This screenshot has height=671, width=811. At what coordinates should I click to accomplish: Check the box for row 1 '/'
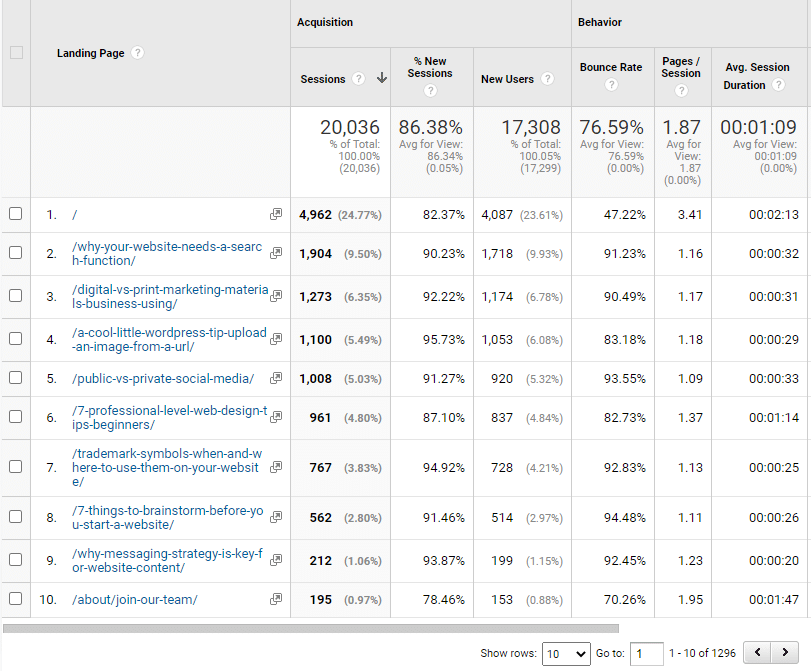tap(16, 213)
